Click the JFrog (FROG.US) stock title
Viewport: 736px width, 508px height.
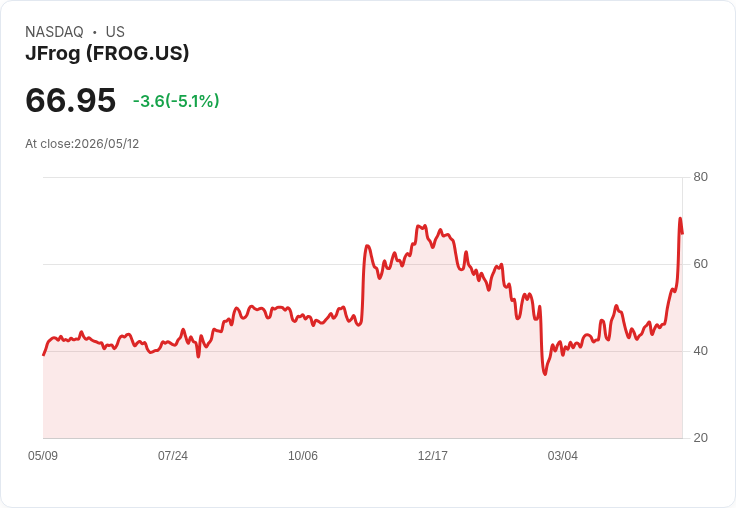pyautogui.click(x=107, y=54)
